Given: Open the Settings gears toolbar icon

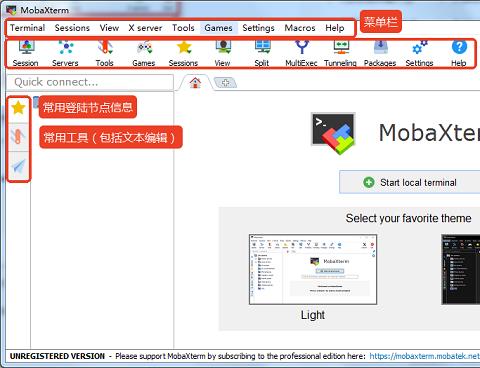Looking at the screenshot, I should [x=419, y=53].
